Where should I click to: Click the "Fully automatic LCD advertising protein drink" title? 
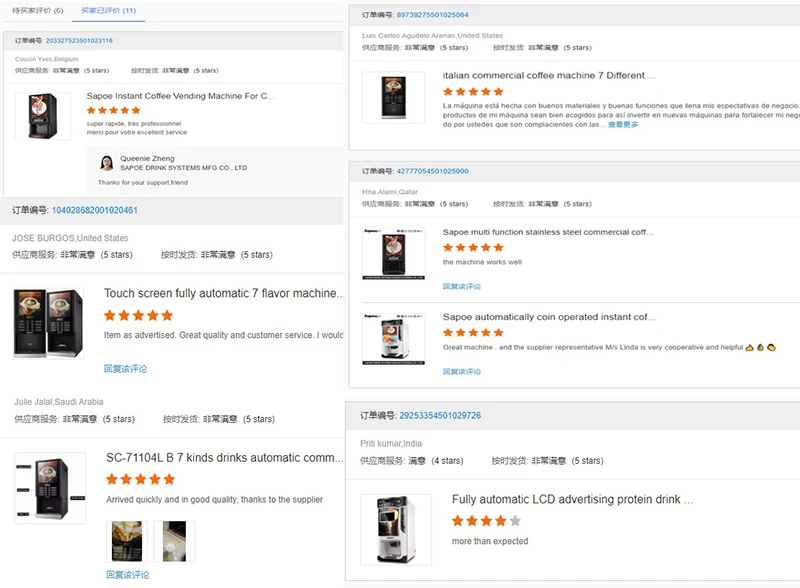click(572, 499)
